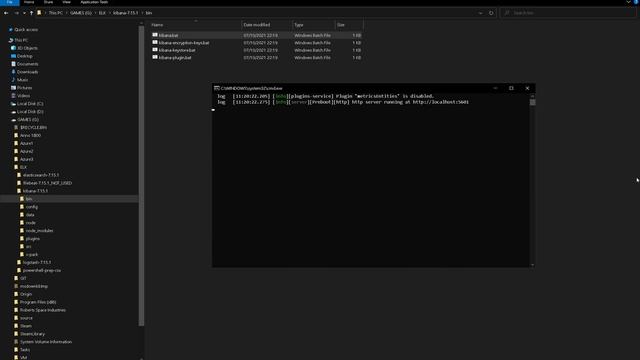640x360 pixels.
Task: Select the ELK folder in tree
Action: click(23, 167)
